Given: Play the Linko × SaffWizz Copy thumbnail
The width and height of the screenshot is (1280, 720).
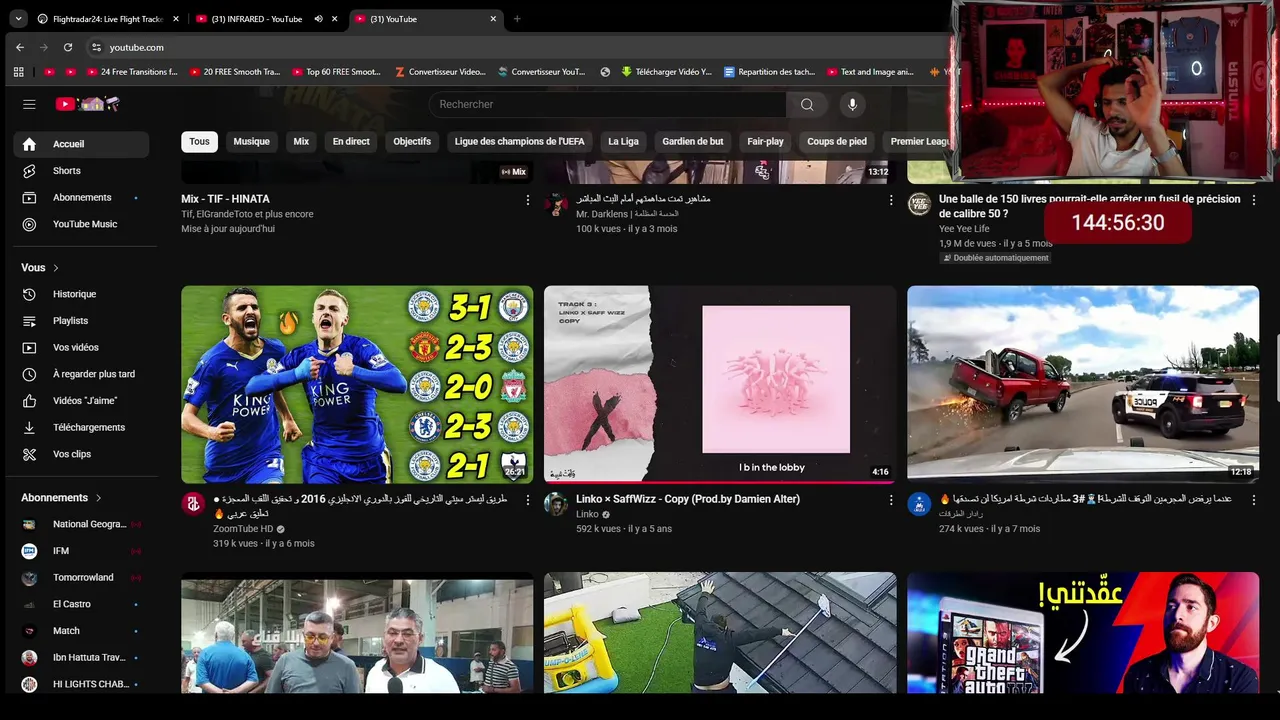Looking at the screenshot, I should click(x=720, y=385).
